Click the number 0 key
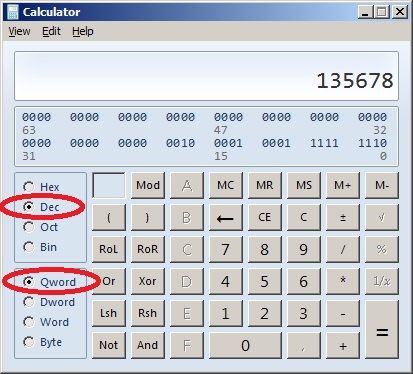Viewport: 413px width, 374px height. tap(245, 345)
